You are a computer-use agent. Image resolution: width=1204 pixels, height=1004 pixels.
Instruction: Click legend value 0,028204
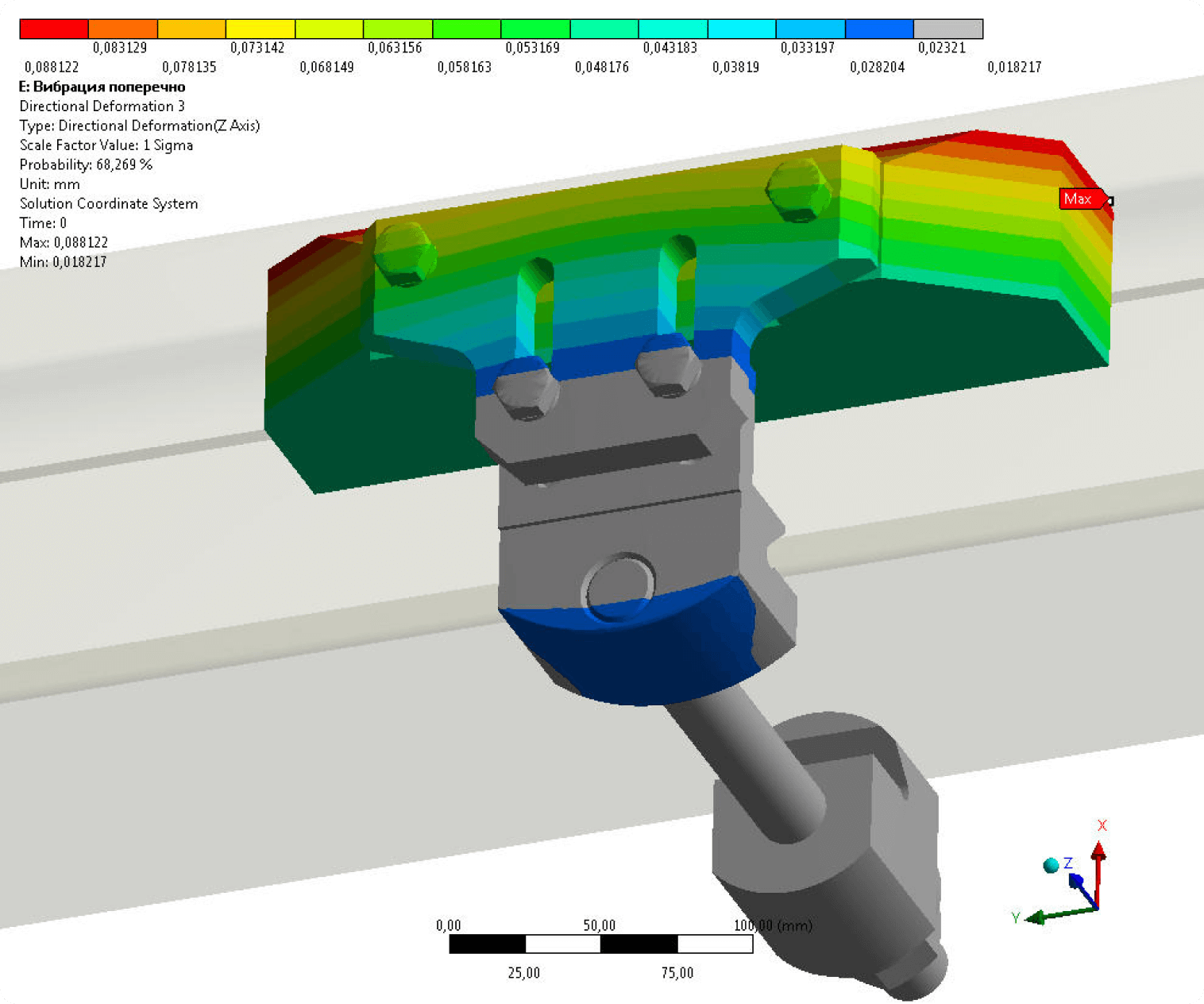pos(877,68)
